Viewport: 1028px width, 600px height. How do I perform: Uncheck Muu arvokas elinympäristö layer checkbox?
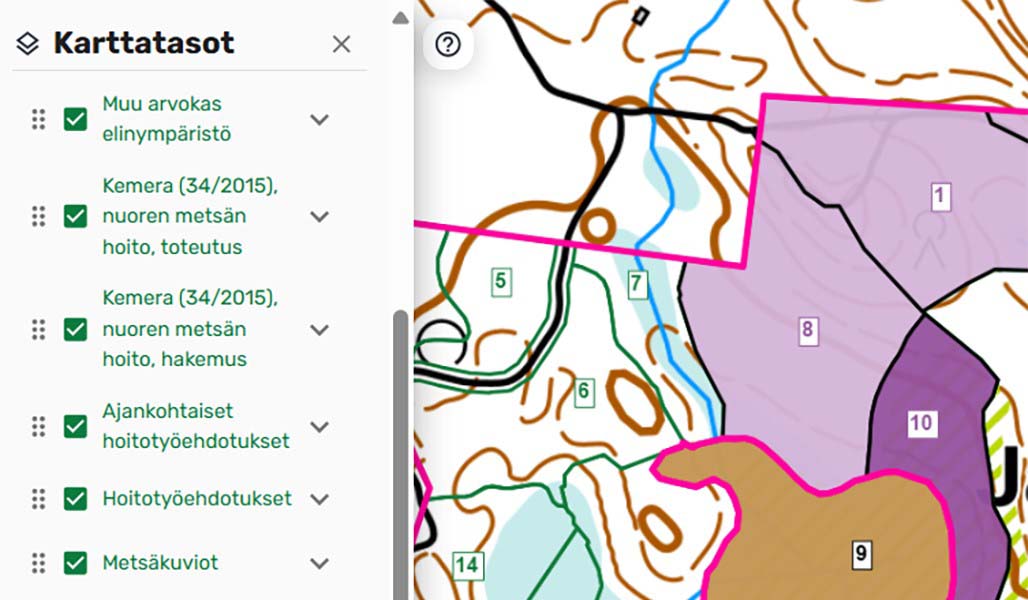point(75,120)
